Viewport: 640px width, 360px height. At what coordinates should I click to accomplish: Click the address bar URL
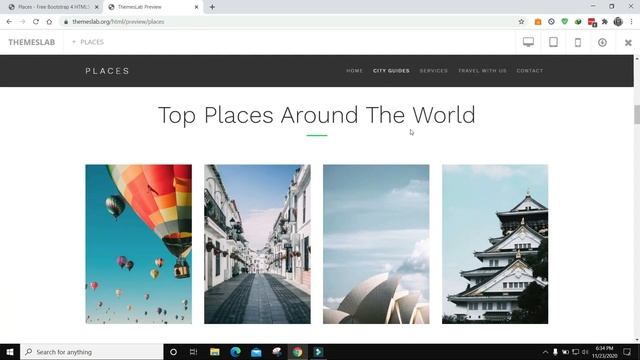[118, 22]
